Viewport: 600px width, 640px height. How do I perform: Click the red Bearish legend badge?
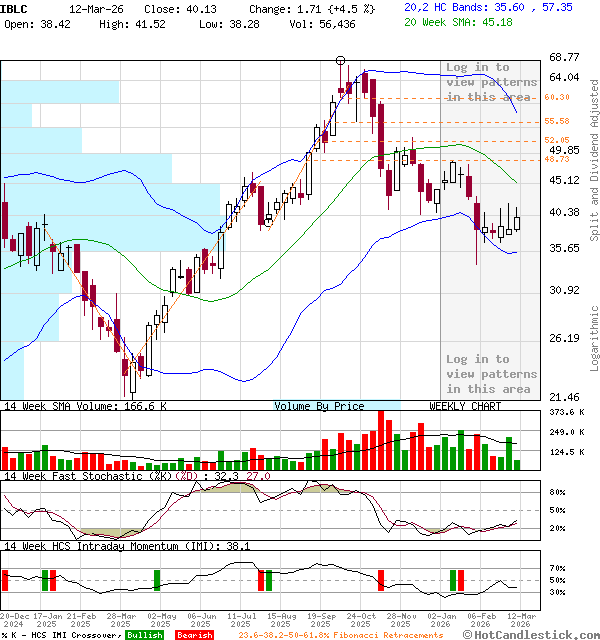coord(194,635)
